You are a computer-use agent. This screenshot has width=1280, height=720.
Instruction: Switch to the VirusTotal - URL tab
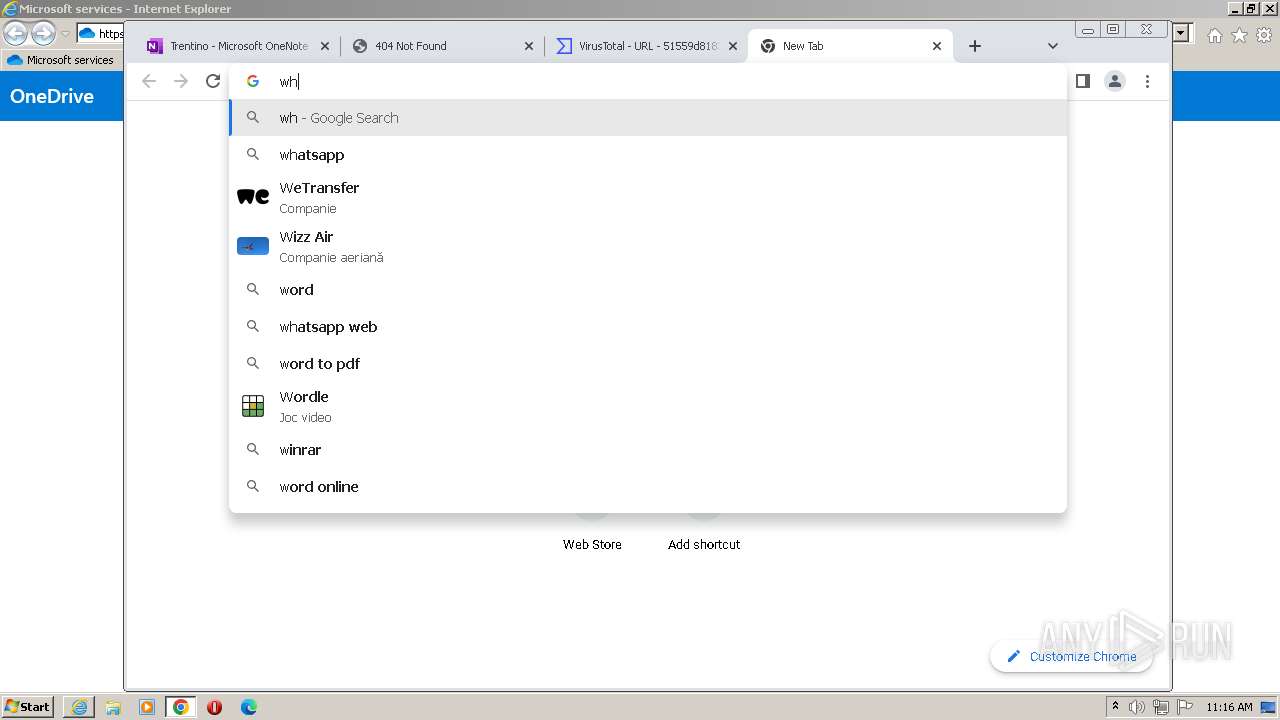tap(647, 46)
